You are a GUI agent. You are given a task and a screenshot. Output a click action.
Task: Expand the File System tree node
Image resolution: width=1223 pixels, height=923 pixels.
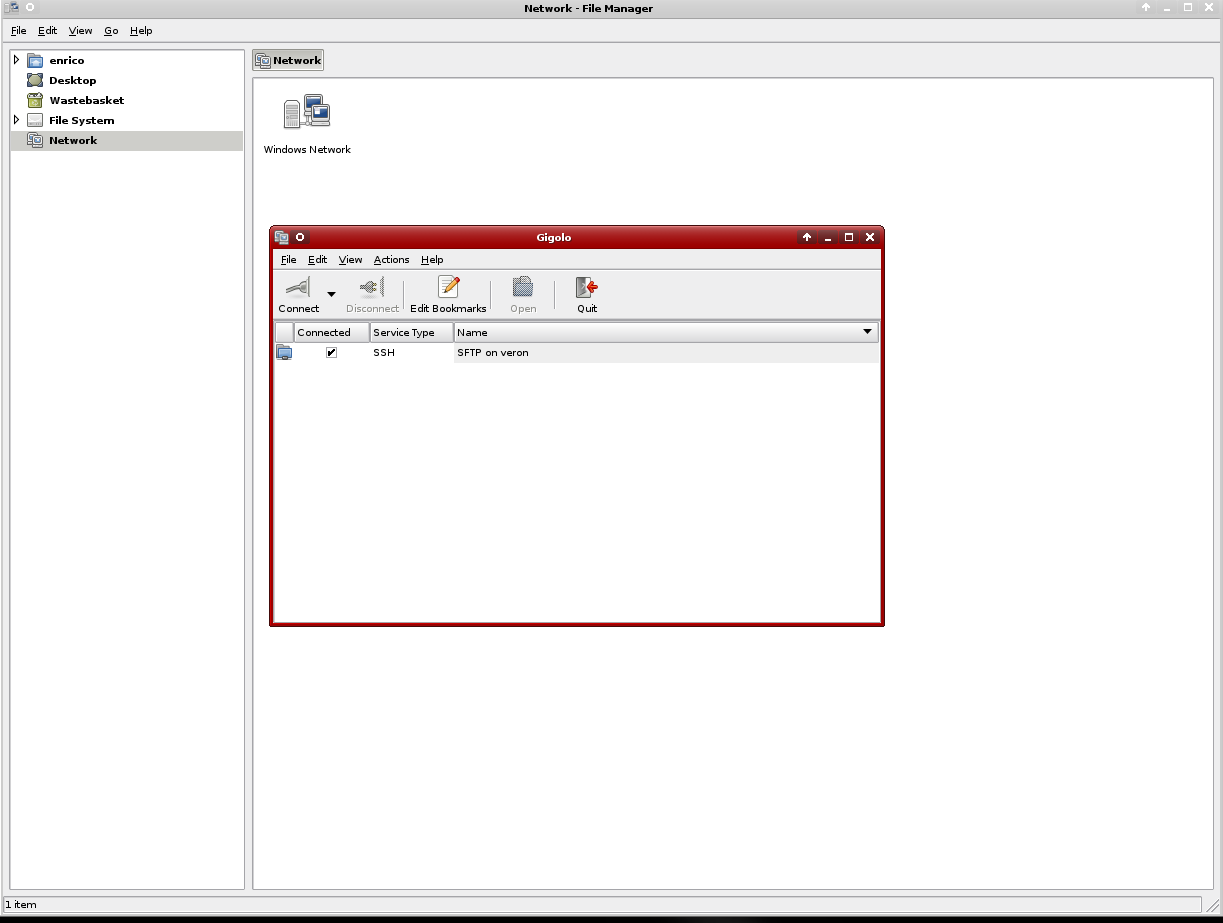click(x=16, y=120)
